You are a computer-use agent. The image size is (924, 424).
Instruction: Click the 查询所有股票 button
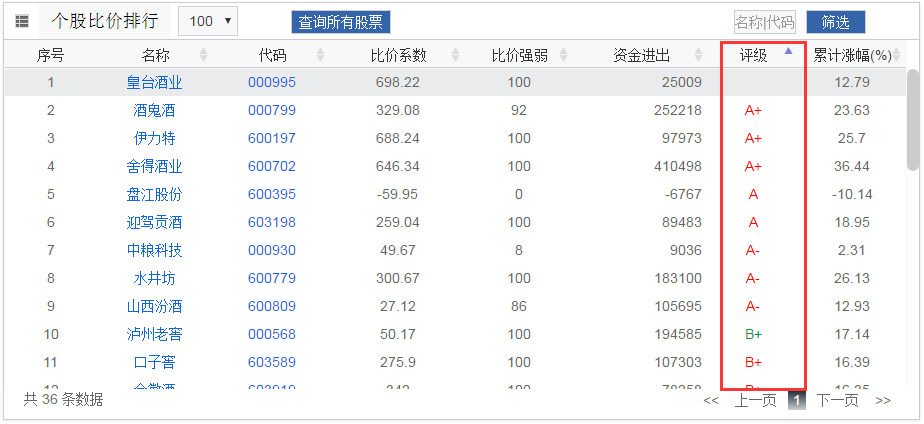click(341, 22)
